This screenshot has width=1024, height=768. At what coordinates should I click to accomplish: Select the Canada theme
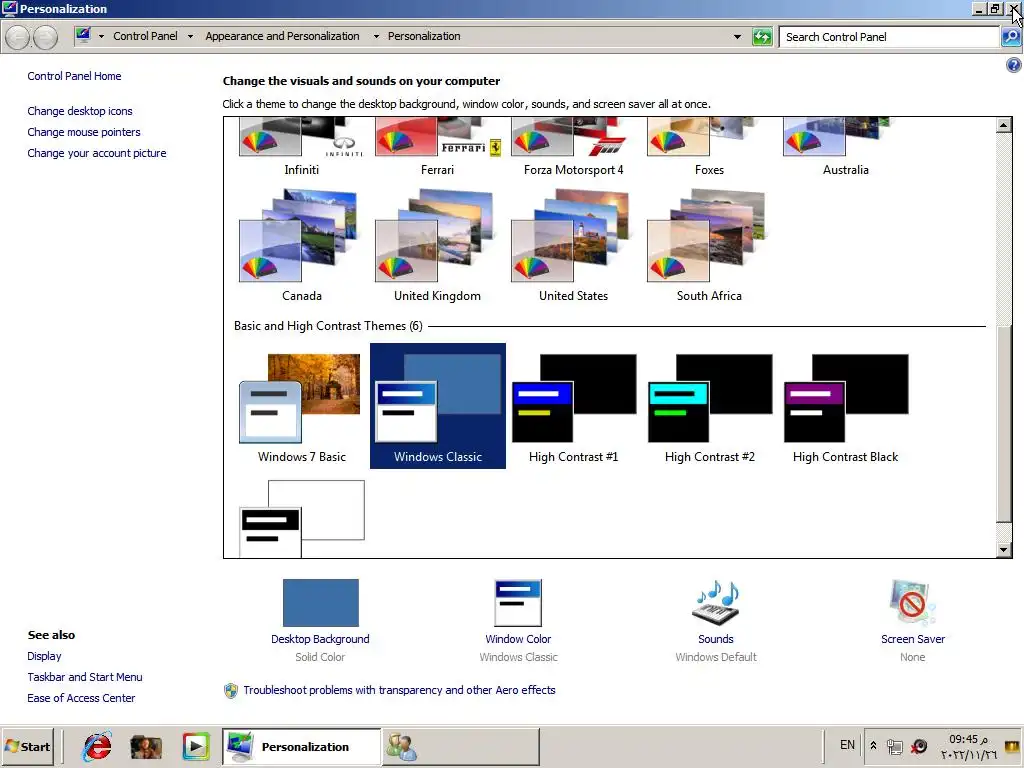point(301,246)
